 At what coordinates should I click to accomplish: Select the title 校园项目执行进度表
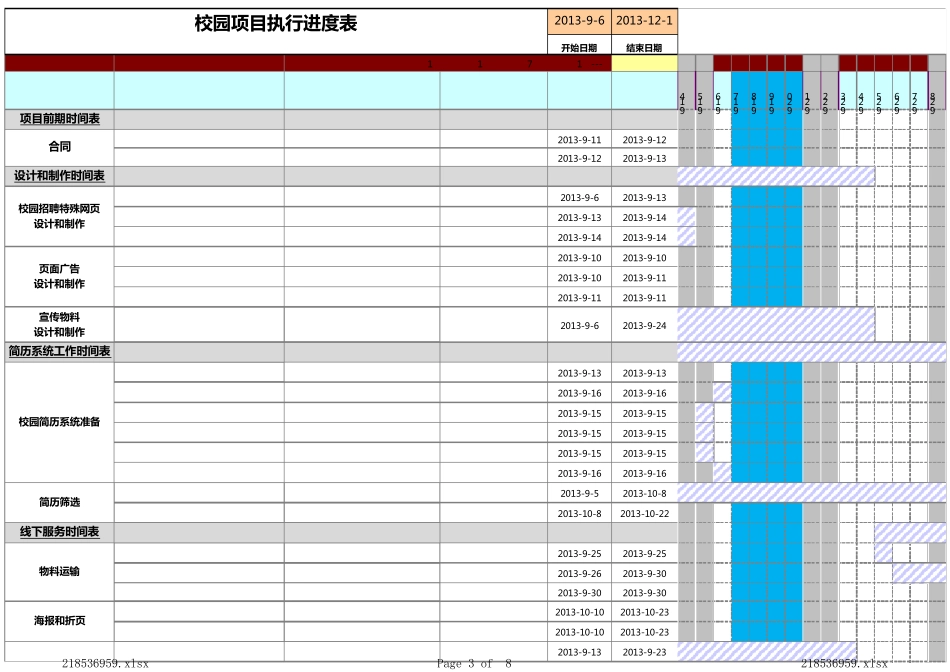[276, 24]
